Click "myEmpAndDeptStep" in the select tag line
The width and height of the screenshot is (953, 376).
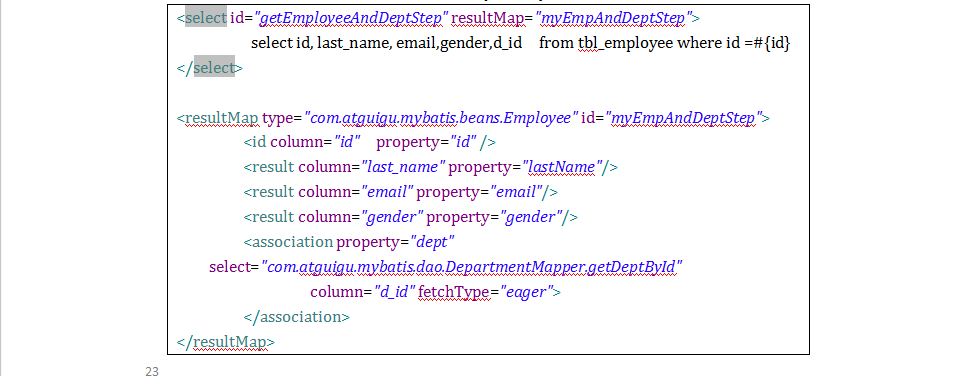click(x=613, y=18)
